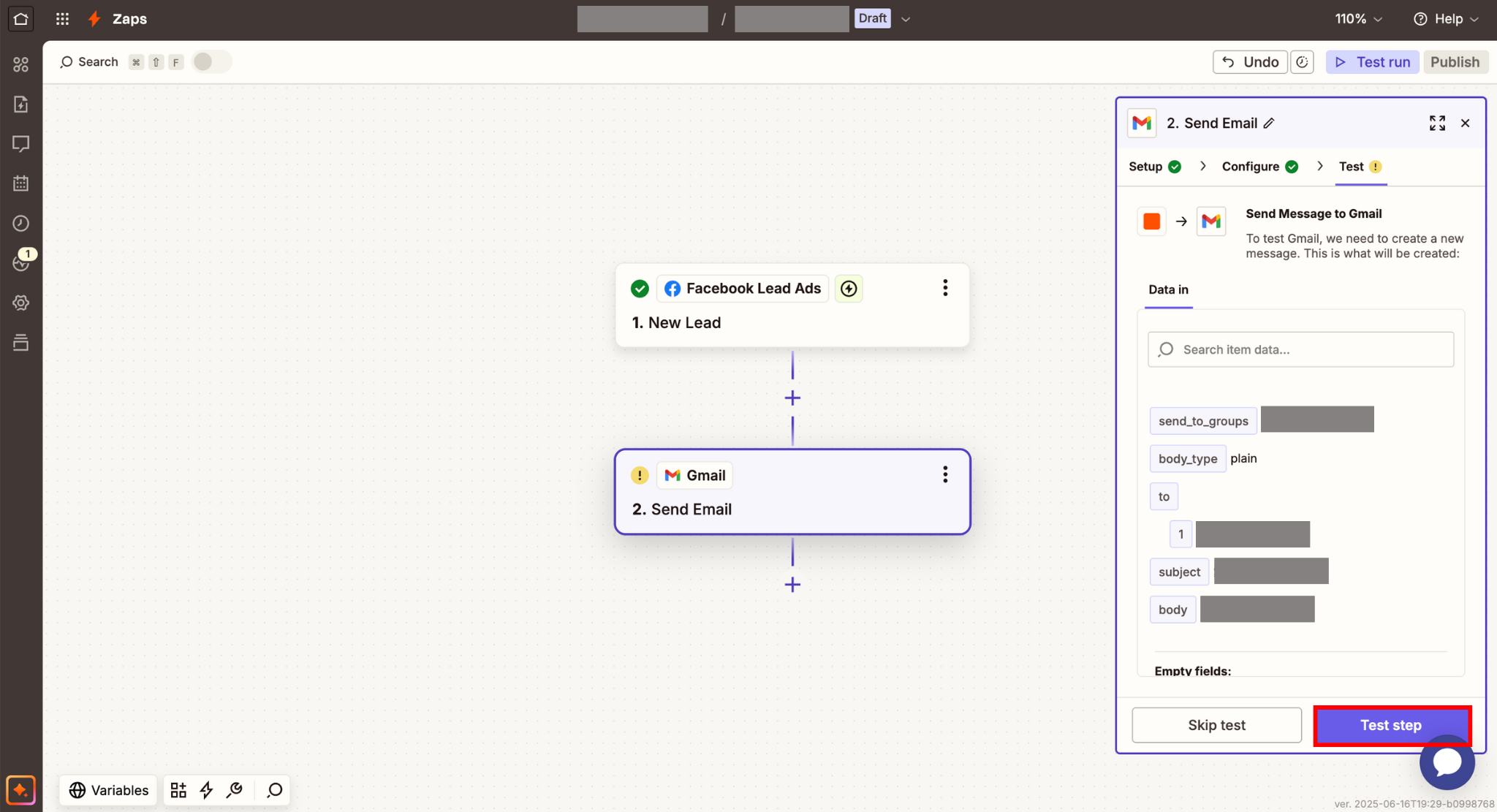Open three-dot menu on Gmail step
1497x812 pixels.
tap(945, 475)
